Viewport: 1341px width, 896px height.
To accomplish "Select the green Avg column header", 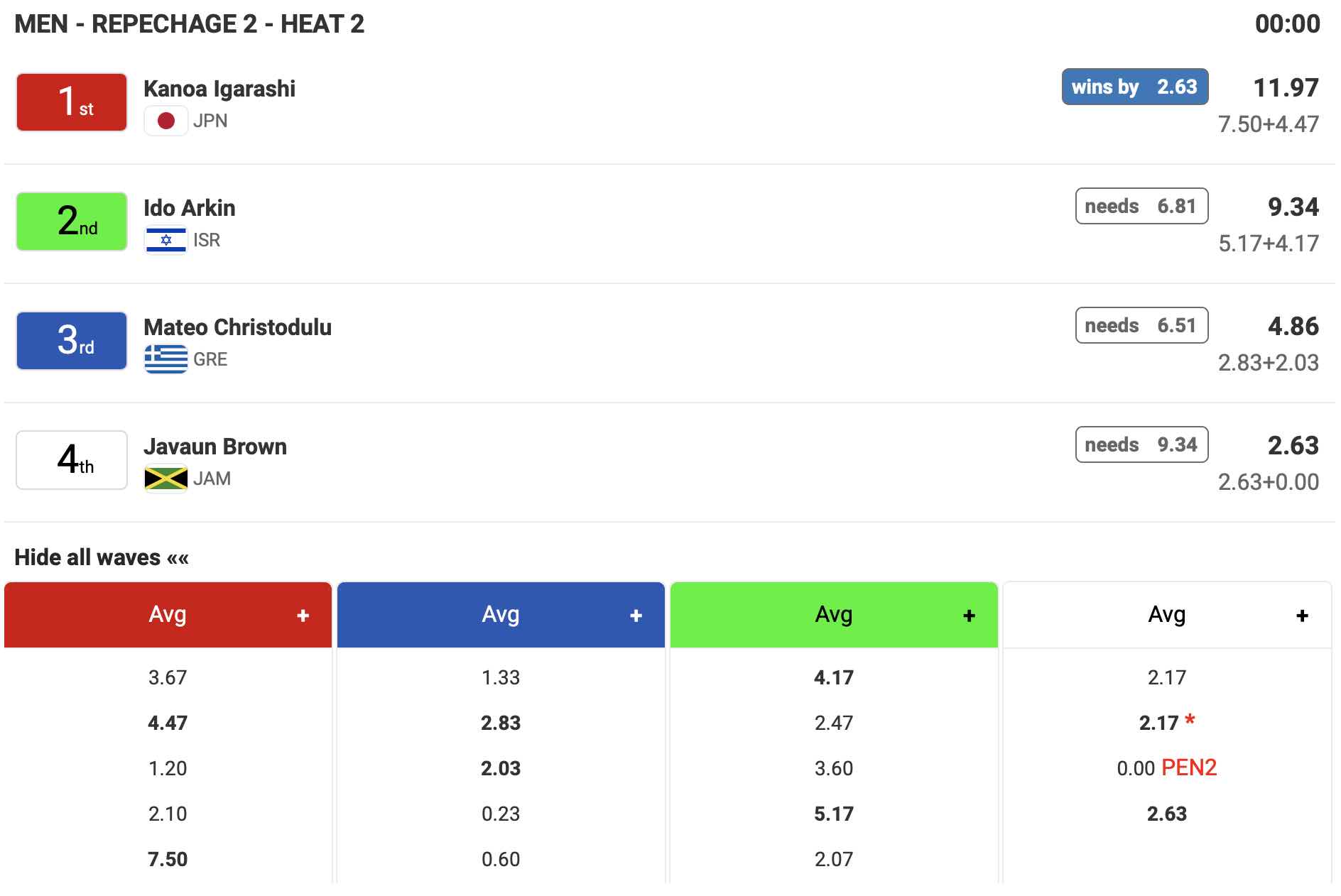I will click(833, 615).
